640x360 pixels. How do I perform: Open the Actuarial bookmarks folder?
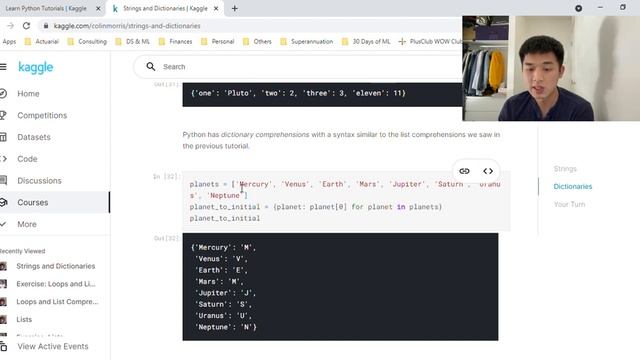(x=42, y=42)
